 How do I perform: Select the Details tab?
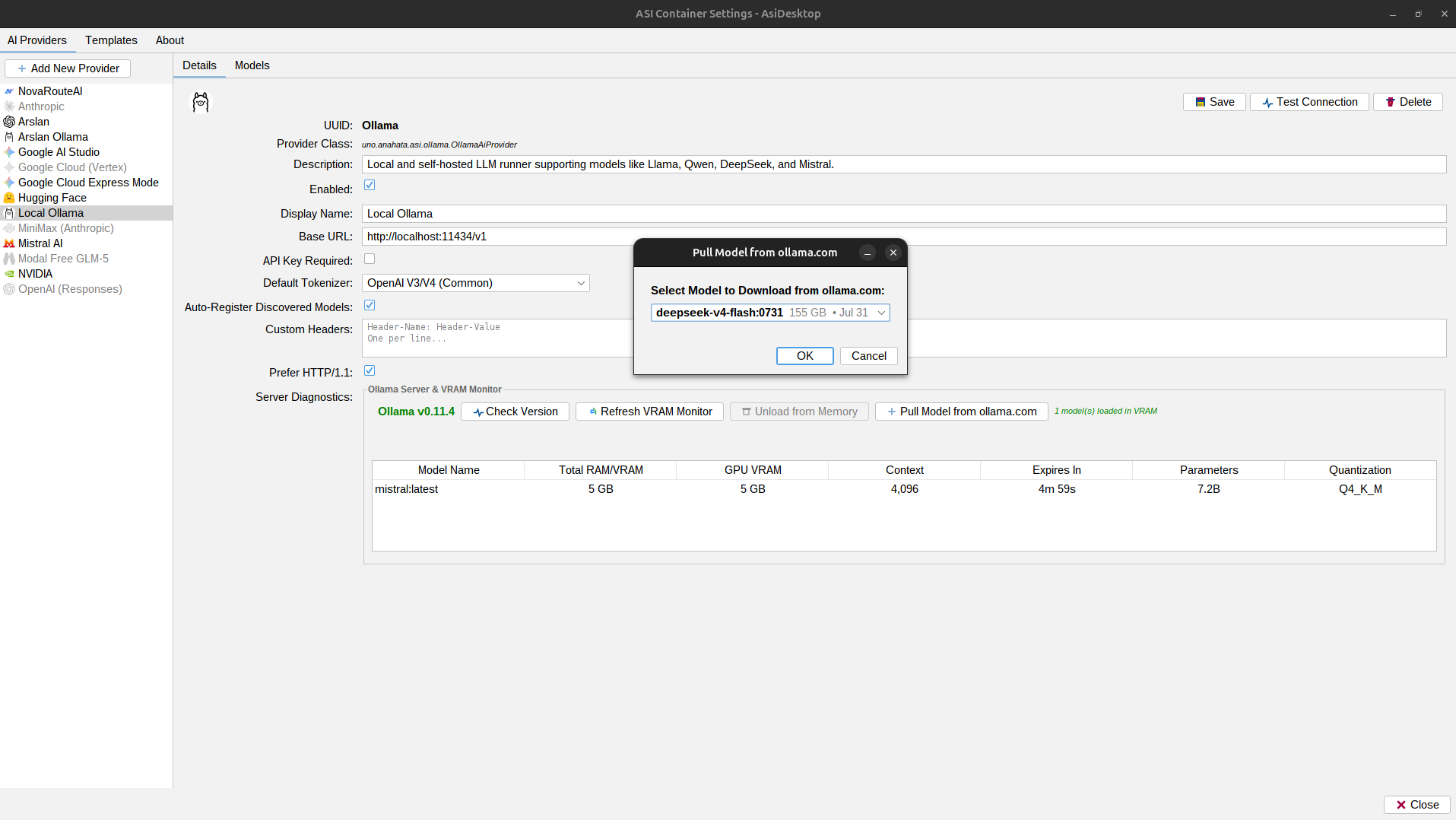point(199,65)
